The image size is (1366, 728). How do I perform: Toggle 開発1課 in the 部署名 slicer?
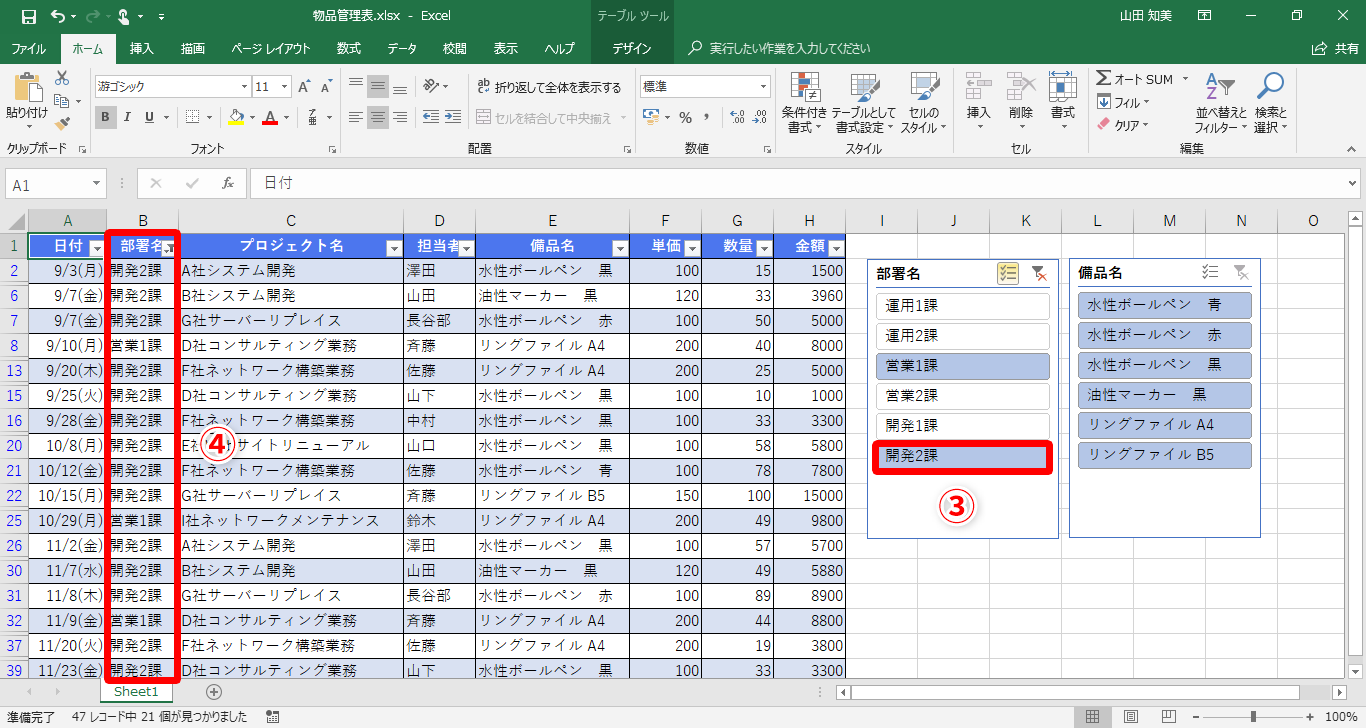pos(962,426)
